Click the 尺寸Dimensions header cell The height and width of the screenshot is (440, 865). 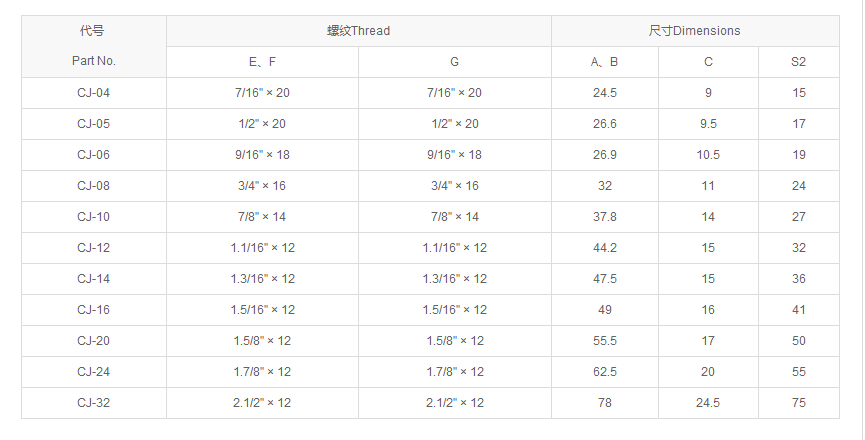click(x=694, y=31)
